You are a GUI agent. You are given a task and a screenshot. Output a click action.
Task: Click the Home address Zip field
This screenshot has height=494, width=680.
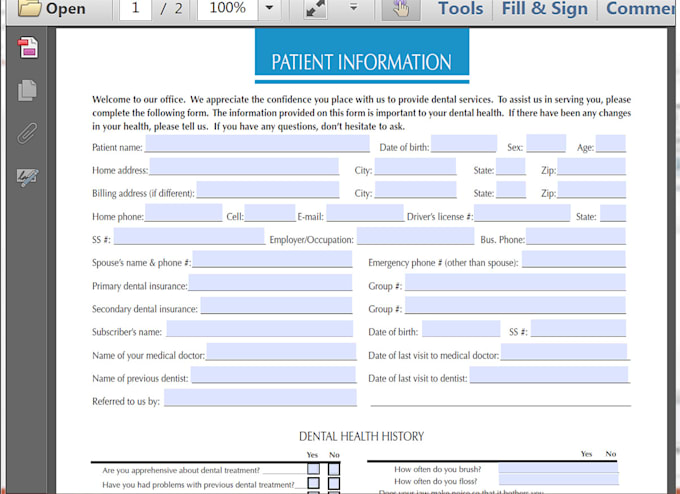(592, 166)
